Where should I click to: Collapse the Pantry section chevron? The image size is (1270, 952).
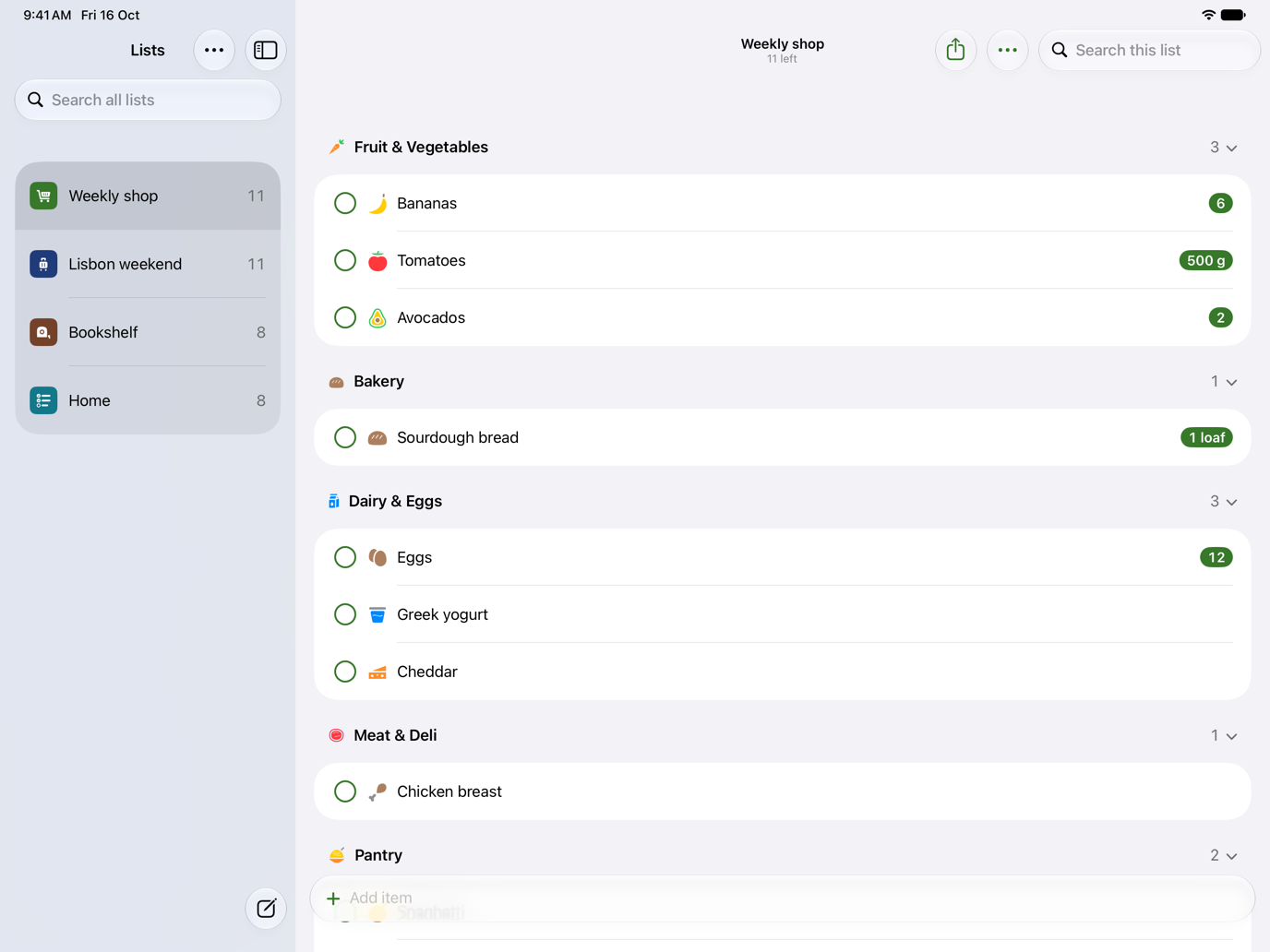pos(1231,856)
